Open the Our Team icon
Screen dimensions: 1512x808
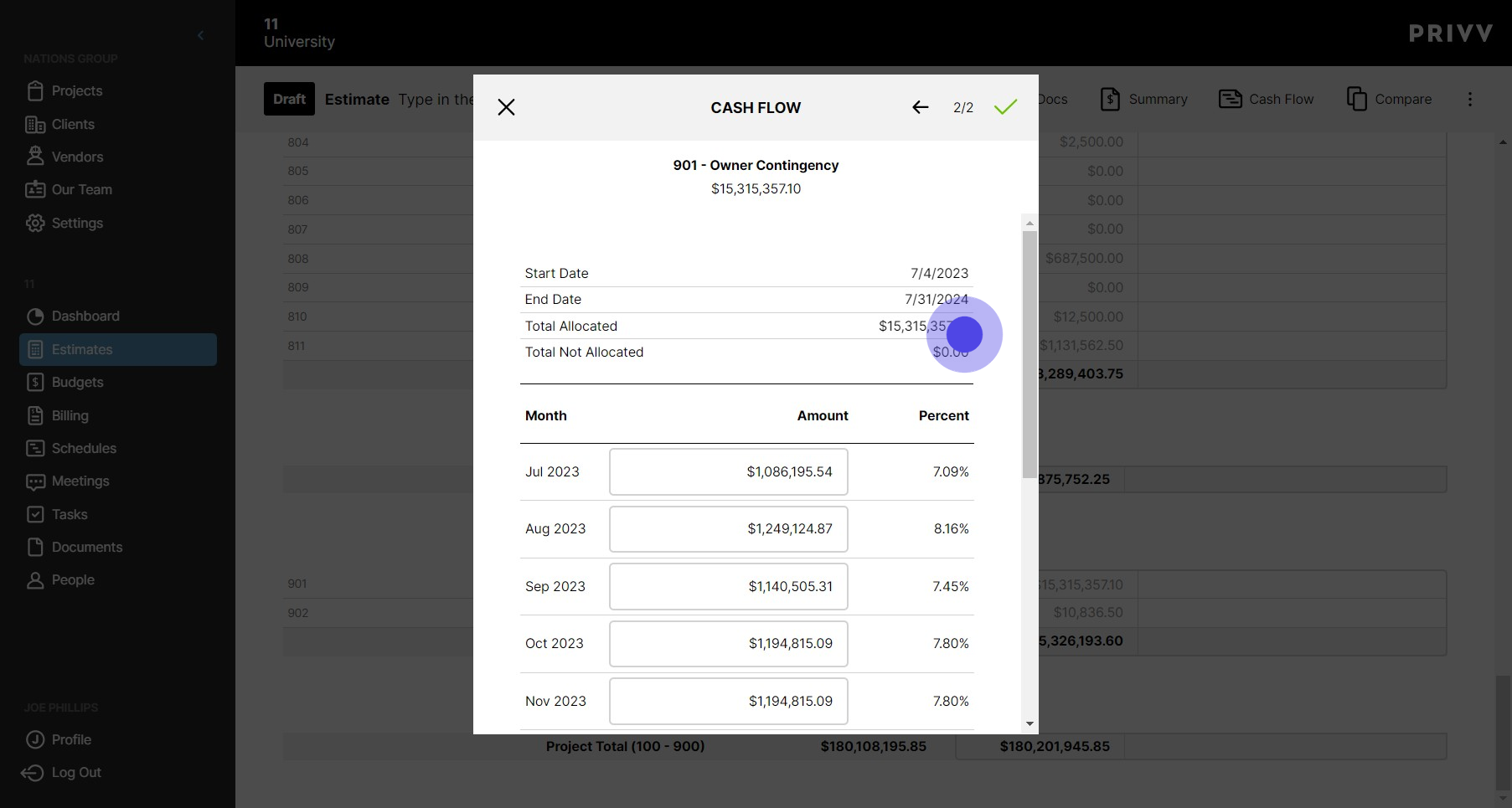(35, 189)
